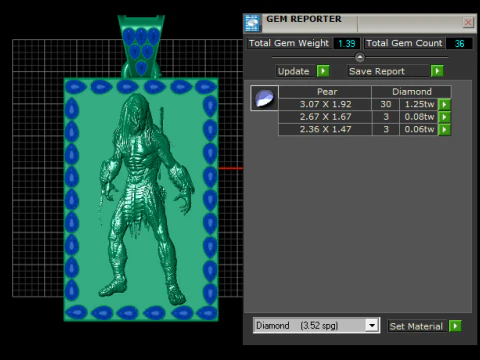Screen dimensions: 480x360
Task: Open the Diamond material dropdown
Action: (372, 325)
